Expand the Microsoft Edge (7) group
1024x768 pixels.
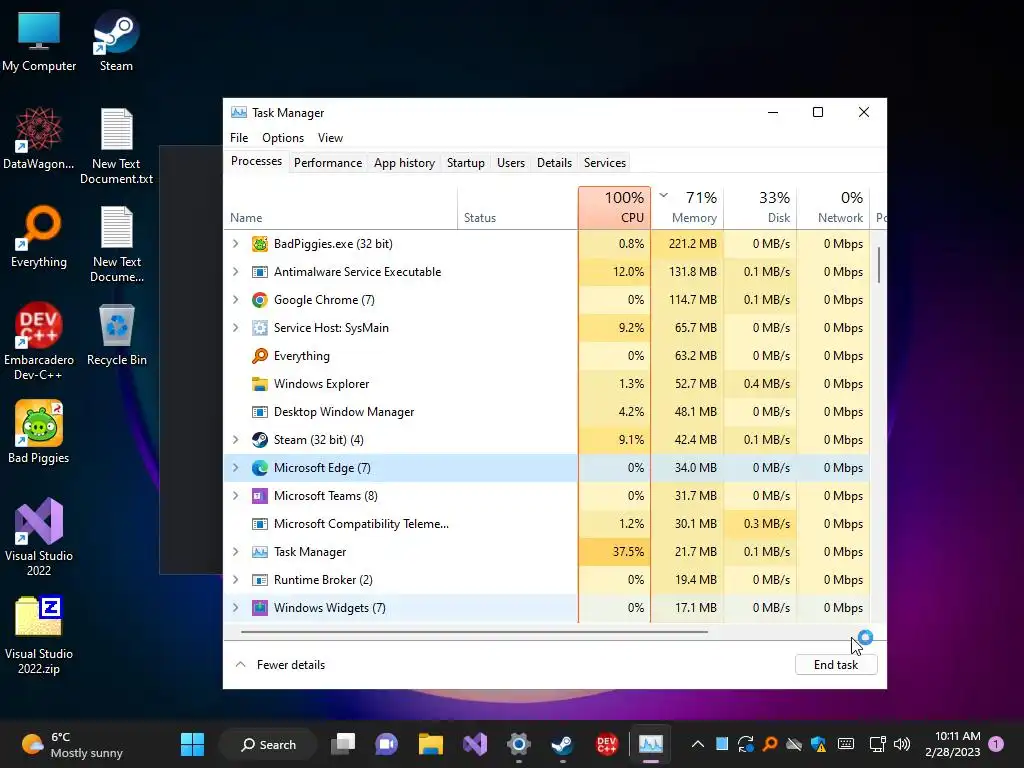click(236, 468)
